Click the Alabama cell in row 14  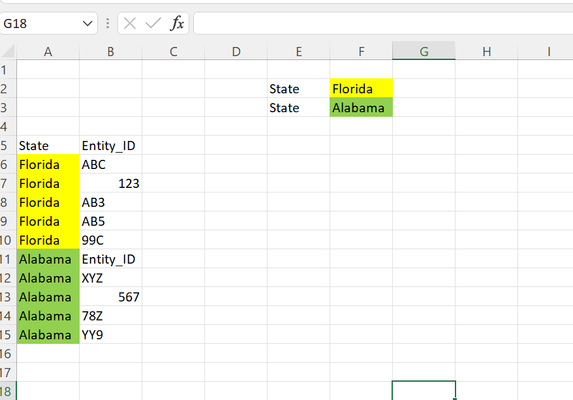48,316
